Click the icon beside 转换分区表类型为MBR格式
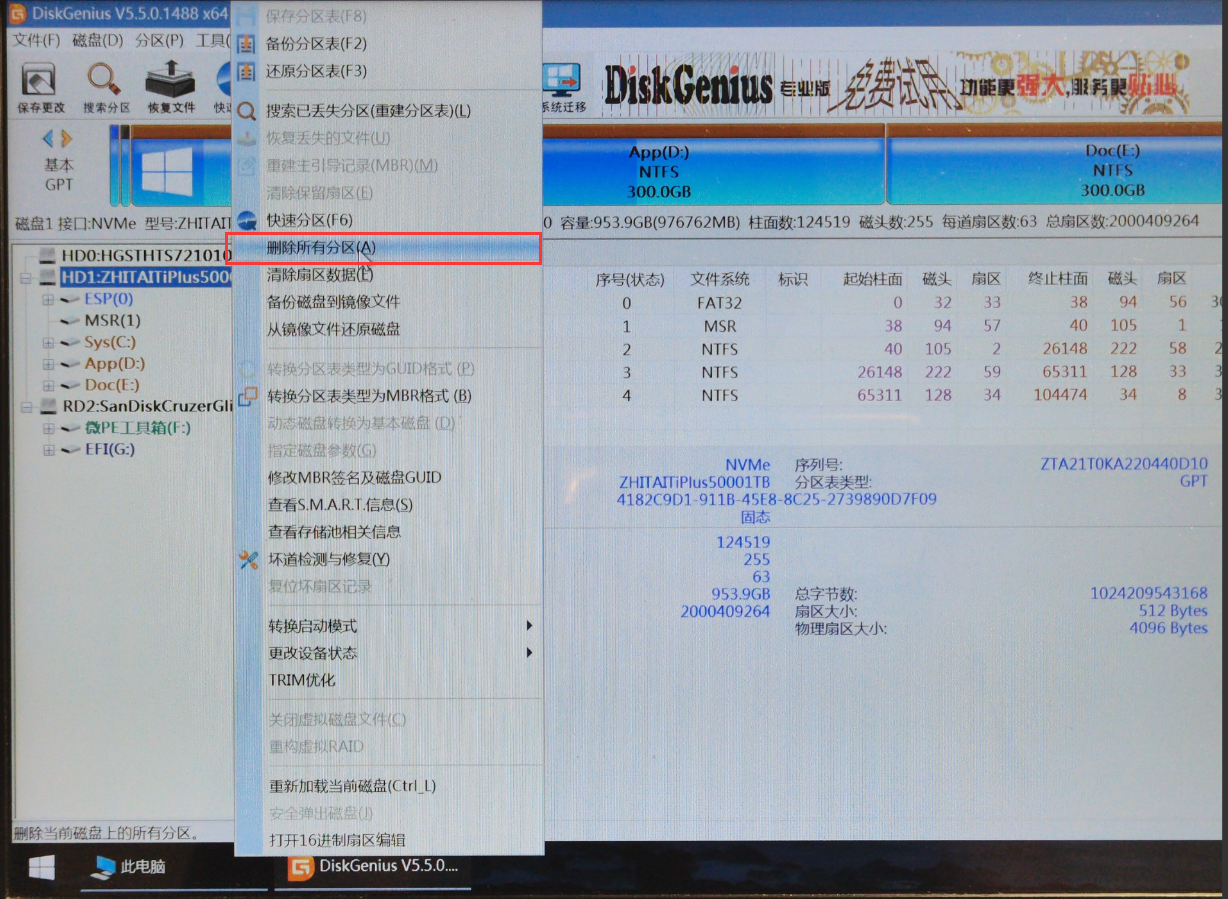The height and width of the screenshot is (899, 1228). 246,396
